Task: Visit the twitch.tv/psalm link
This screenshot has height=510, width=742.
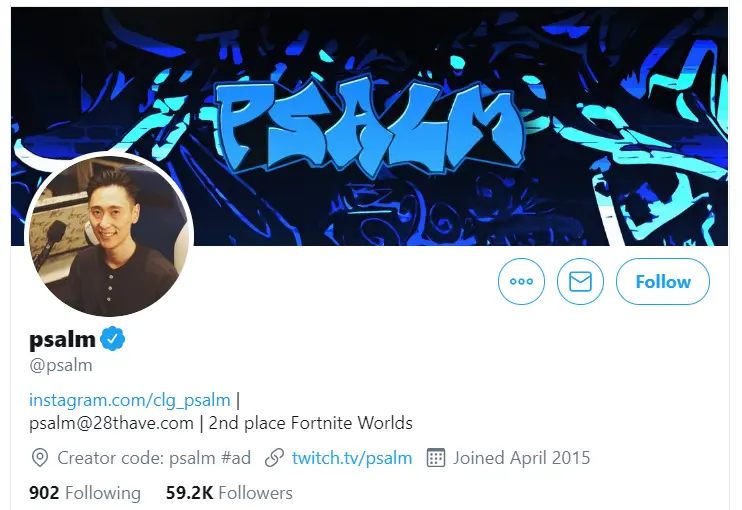Action: (352, 458)
